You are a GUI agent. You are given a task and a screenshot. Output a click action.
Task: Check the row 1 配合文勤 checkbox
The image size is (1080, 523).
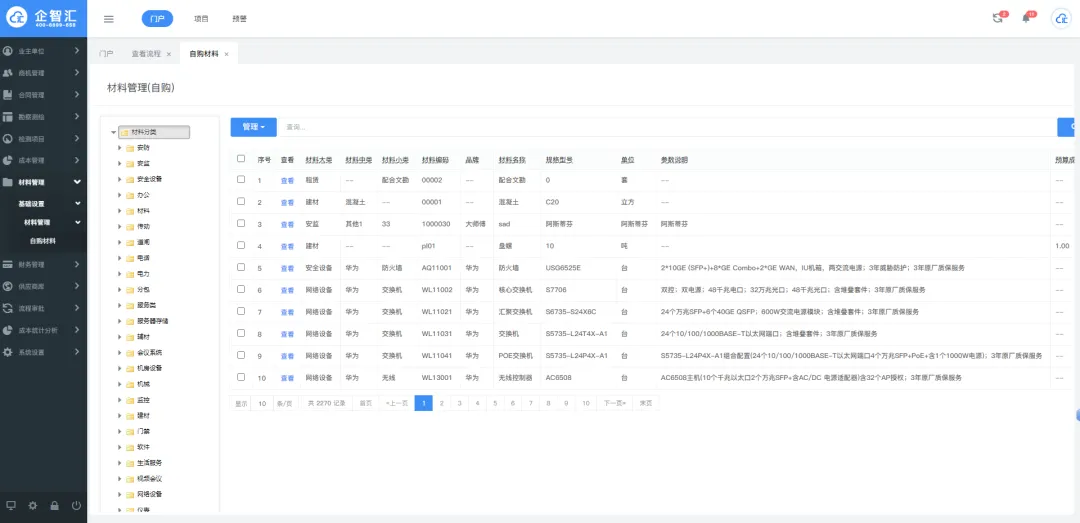[x=241, y=179]
